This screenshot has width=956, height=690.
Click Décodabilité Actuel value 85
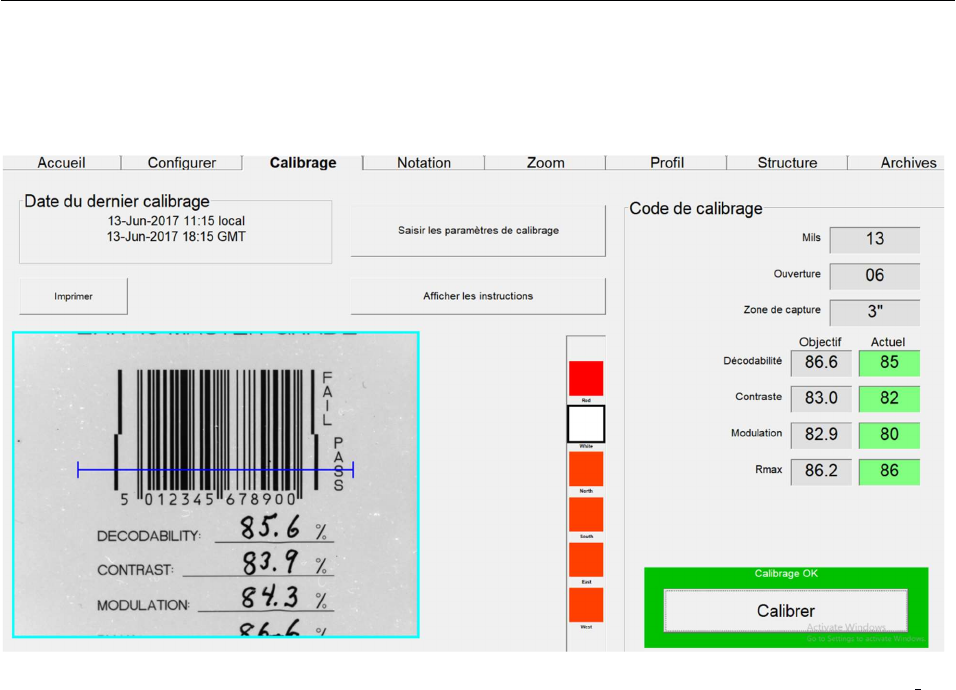[x=889, y=363]
